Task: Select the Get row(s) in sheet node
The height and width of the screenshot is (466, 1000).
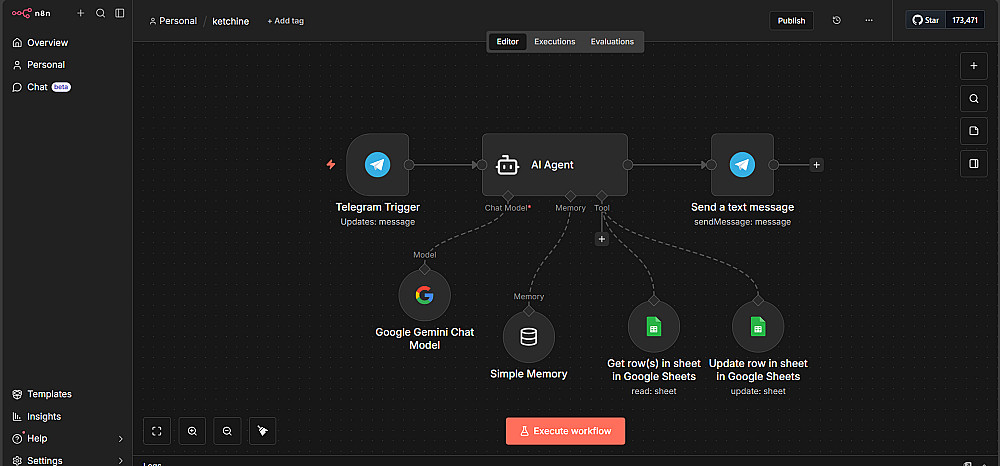Action: click(653, 327)
